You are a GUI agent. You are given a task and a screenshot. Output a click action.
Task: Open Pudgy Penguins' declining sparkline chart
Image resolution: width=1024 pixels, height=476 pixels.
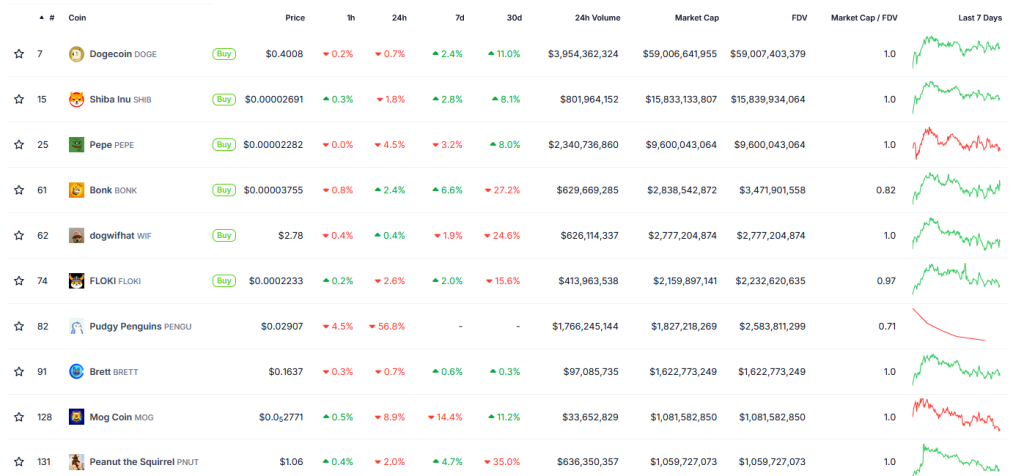(x=949, y=325)
